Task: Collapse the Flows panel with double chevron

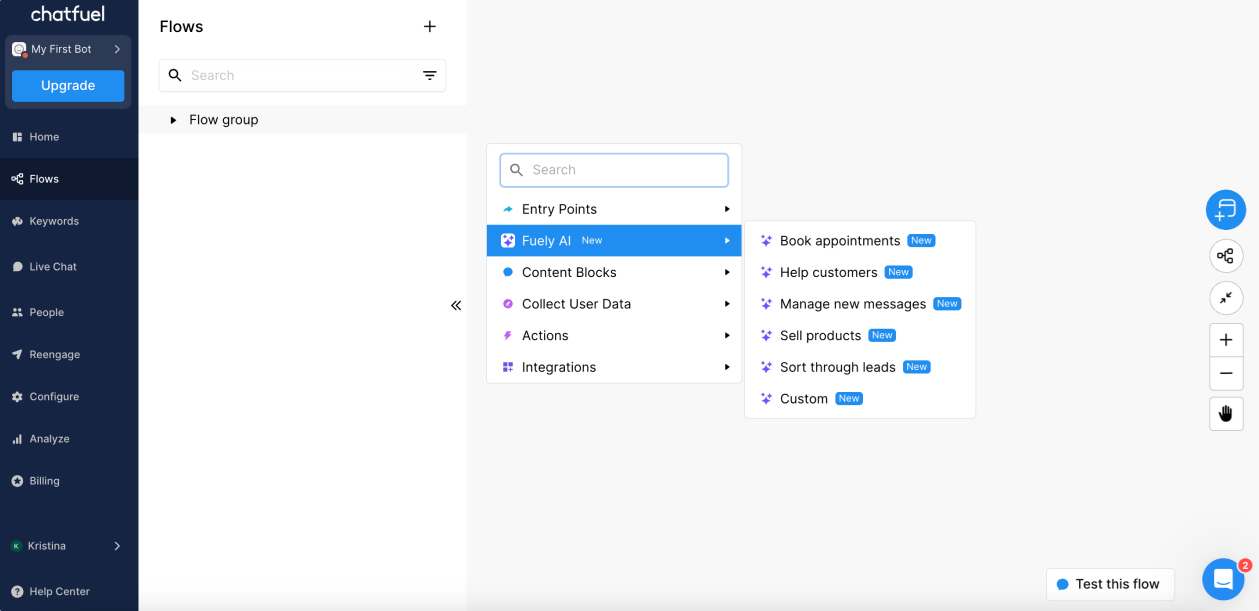Action: tap(456, 306)
